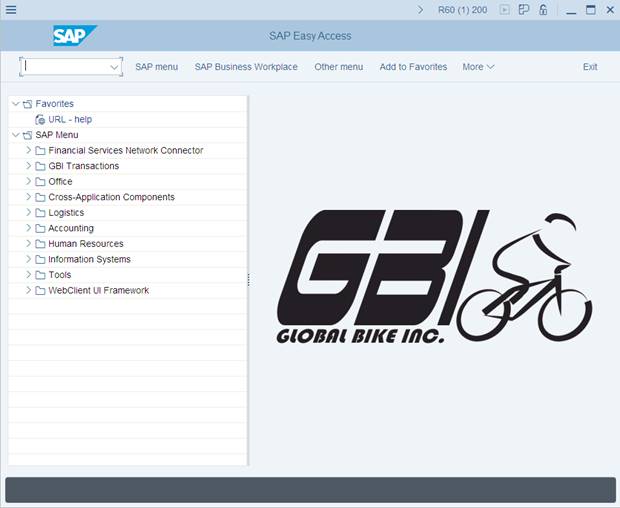Expand the Information Systems folder
The image size is (620, 508).
(28, 259)
